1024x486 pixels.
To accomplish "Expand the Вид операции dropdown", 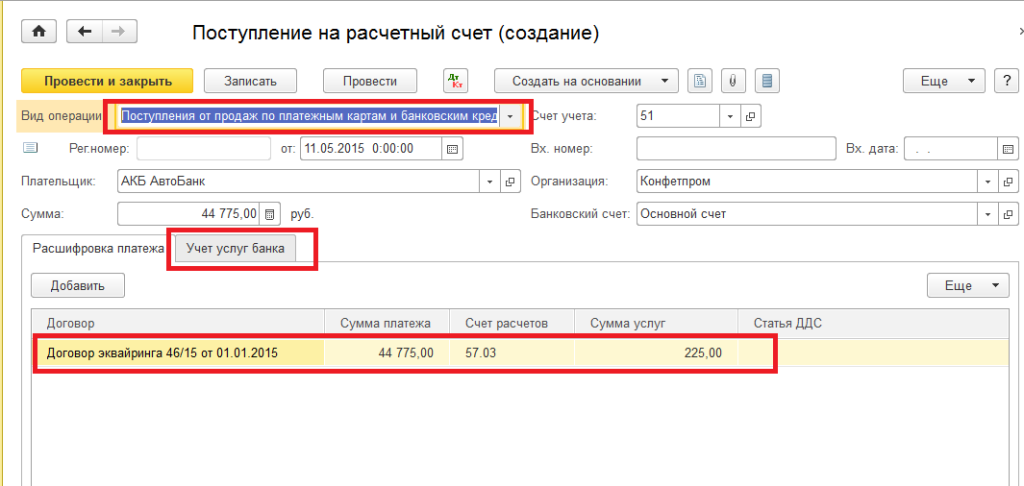I will tap(510, 116).
